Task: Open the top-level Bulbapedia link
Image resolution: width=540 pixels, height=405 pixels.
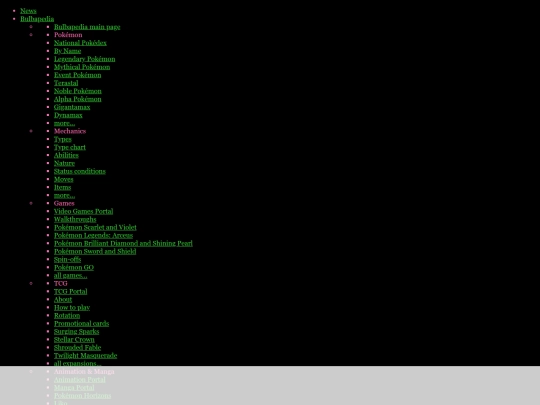Action: tap(37, 19)
